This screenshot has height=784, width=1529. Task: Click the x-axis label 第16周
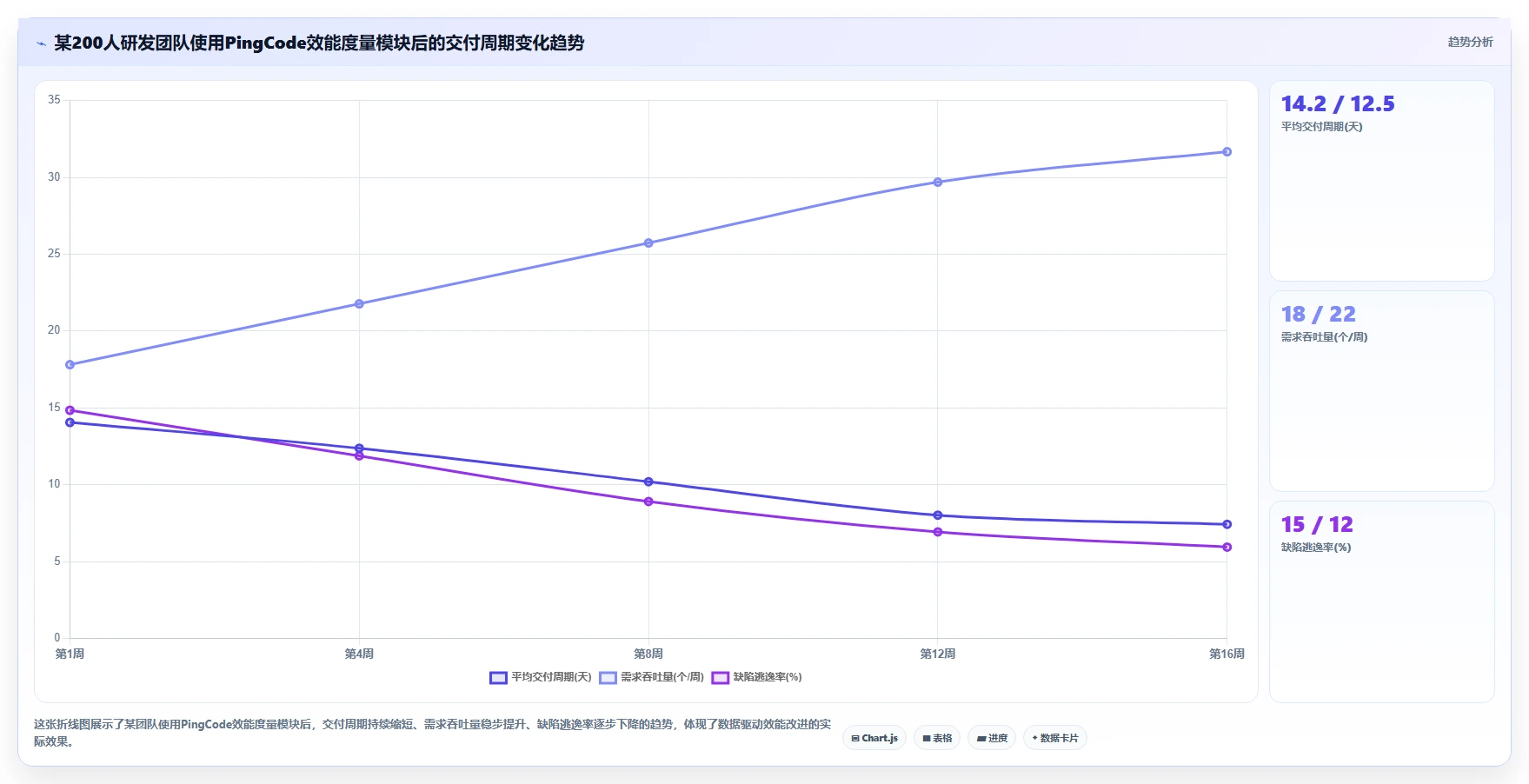coord(1227,654)
